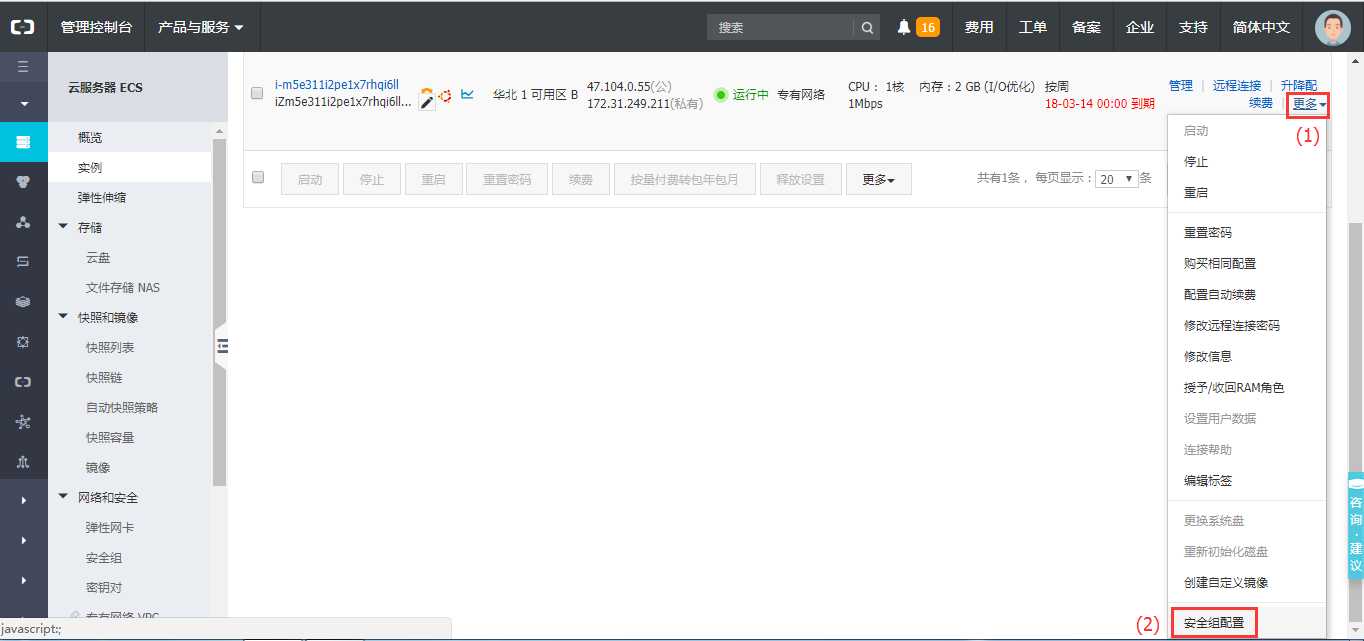Click the stacked layers icon in the left rail
1364x641 pixels.
pos(23,302)
